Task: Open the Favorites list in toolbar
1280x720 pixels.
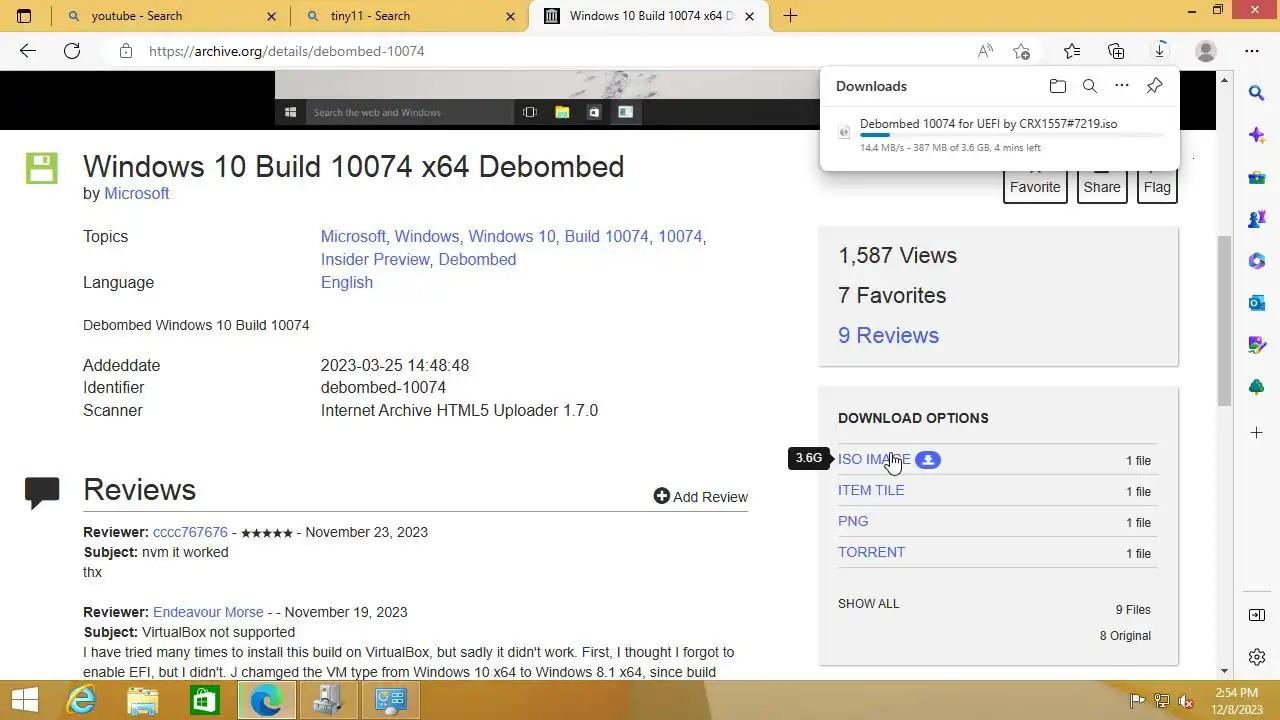Action: point(1072,51)
